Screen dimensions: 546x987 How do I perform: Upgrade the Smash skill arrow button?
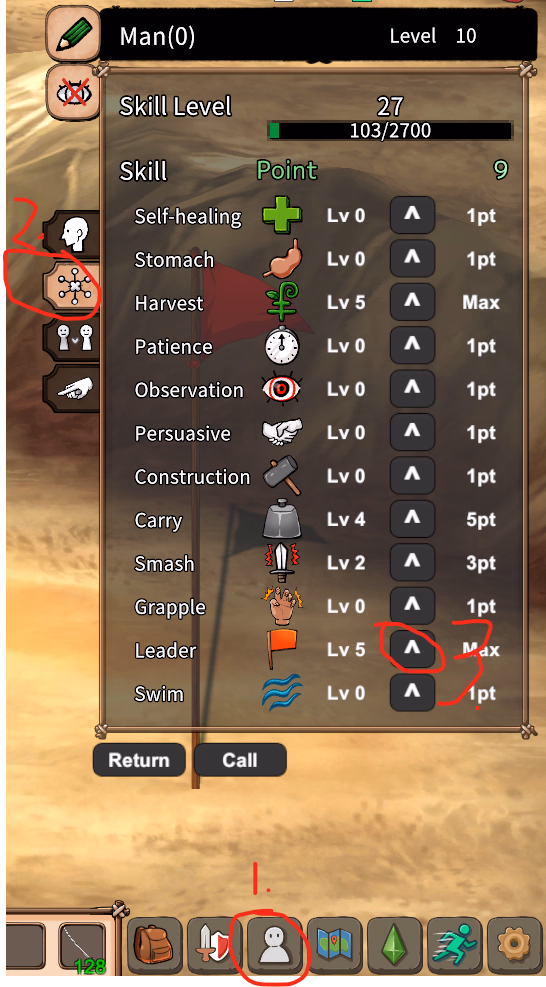pos(412,563)
